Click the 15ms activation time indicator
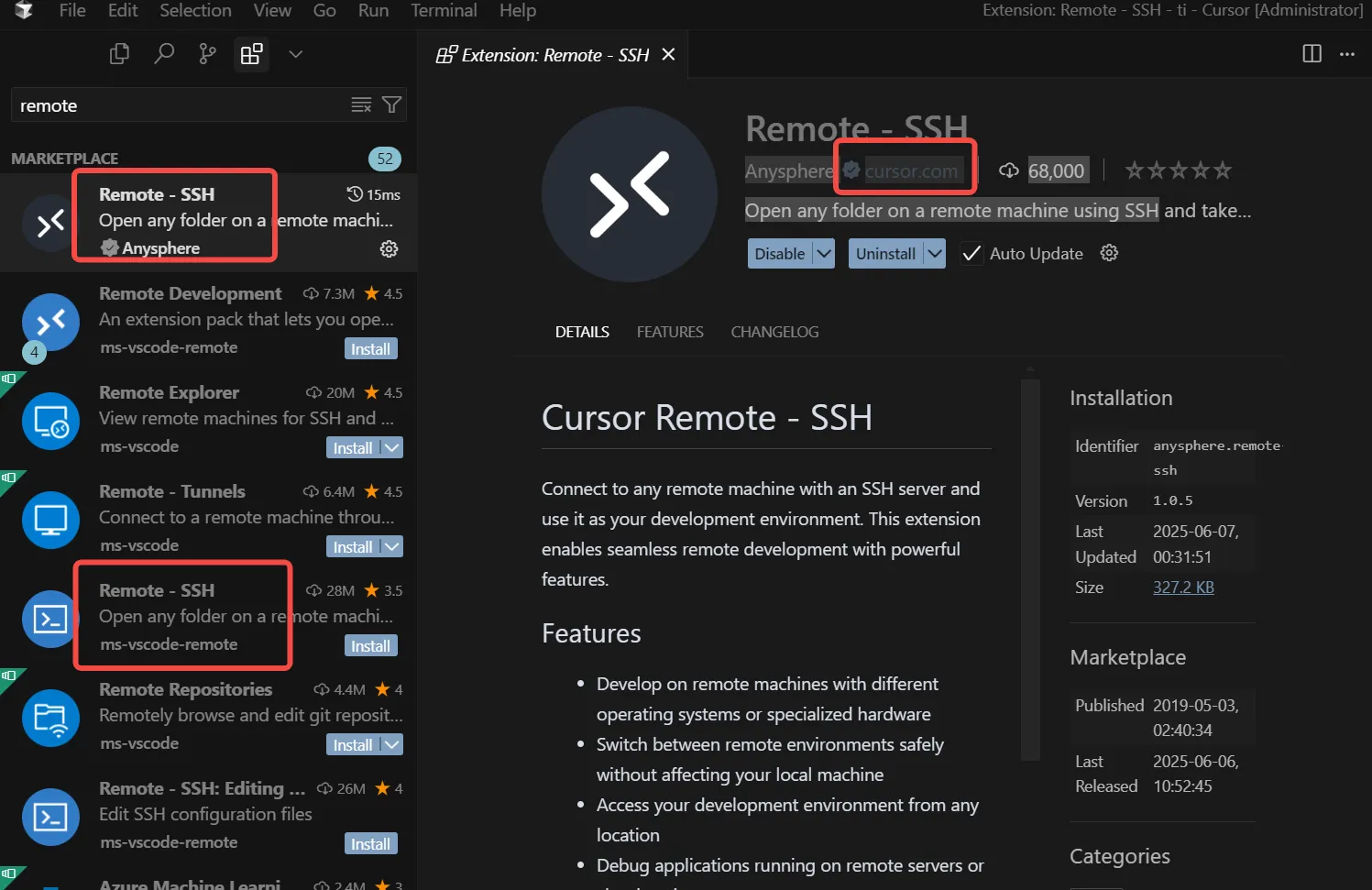 pyautogui.click(x=374, y=194)
